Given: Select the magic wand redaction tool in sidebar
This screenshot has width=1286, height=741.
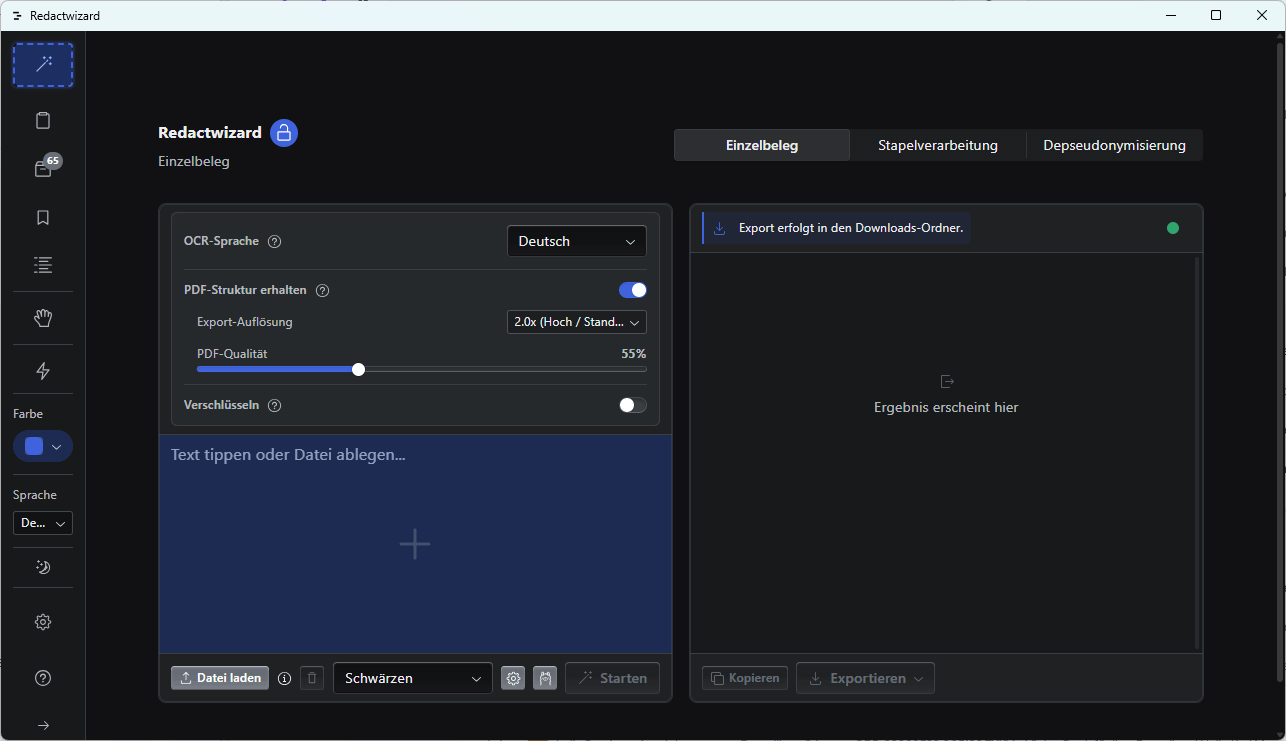Looking at the screenshot, I should pyautogui.click(x=43, y=65).
